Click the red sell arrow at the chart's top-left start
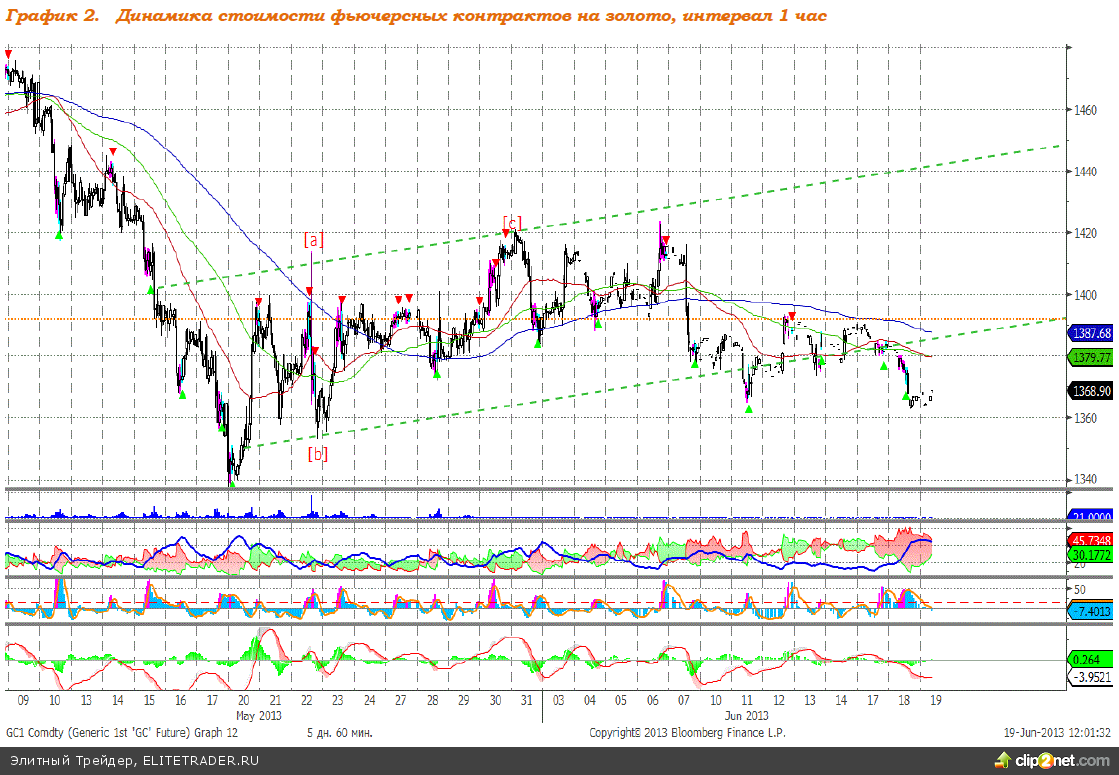Viewport: 1119px width, 775px height. (8, 53)
